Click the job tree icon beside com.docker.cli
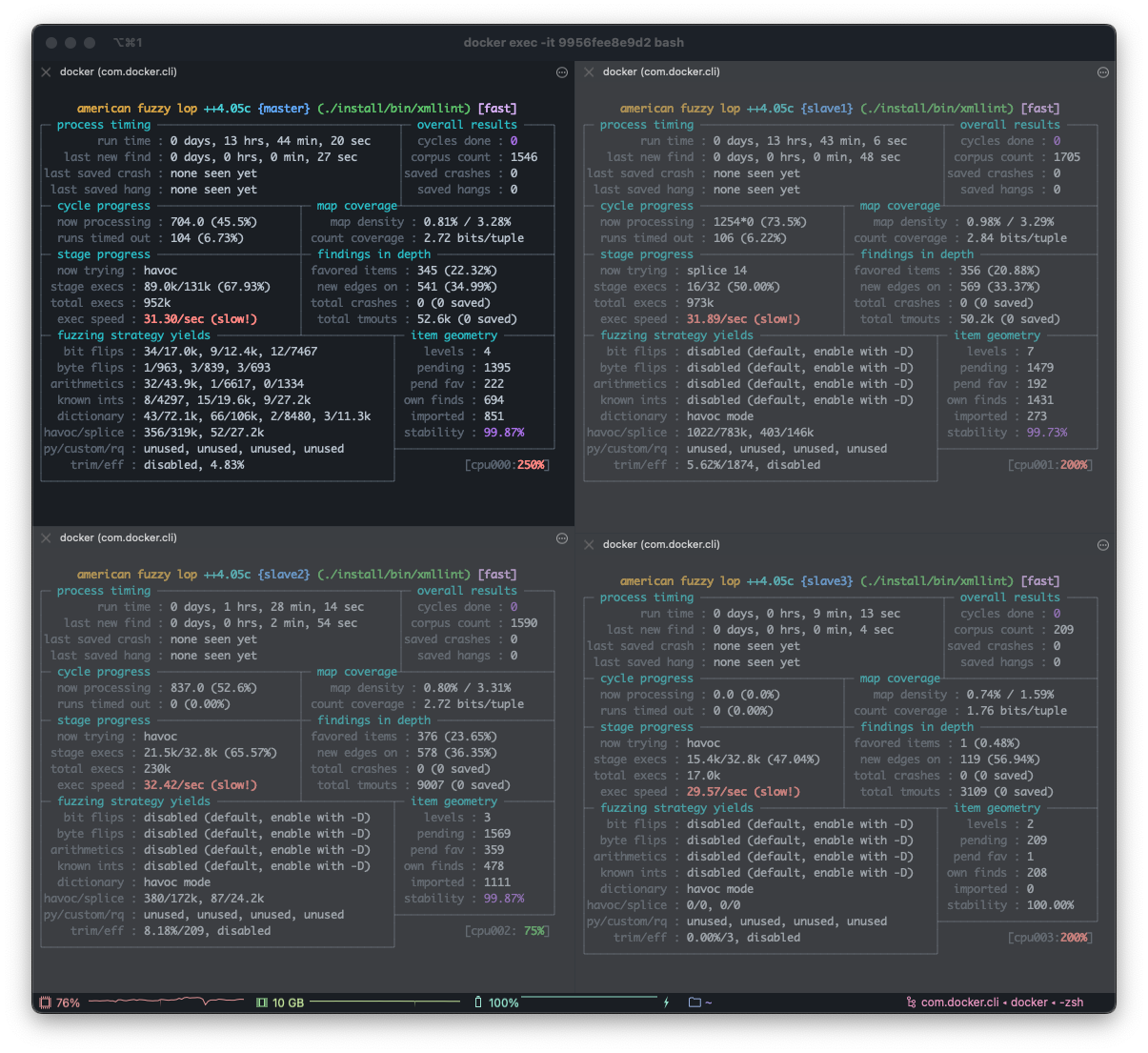Screen dimensions: 1148x1053 (911, 1002)
